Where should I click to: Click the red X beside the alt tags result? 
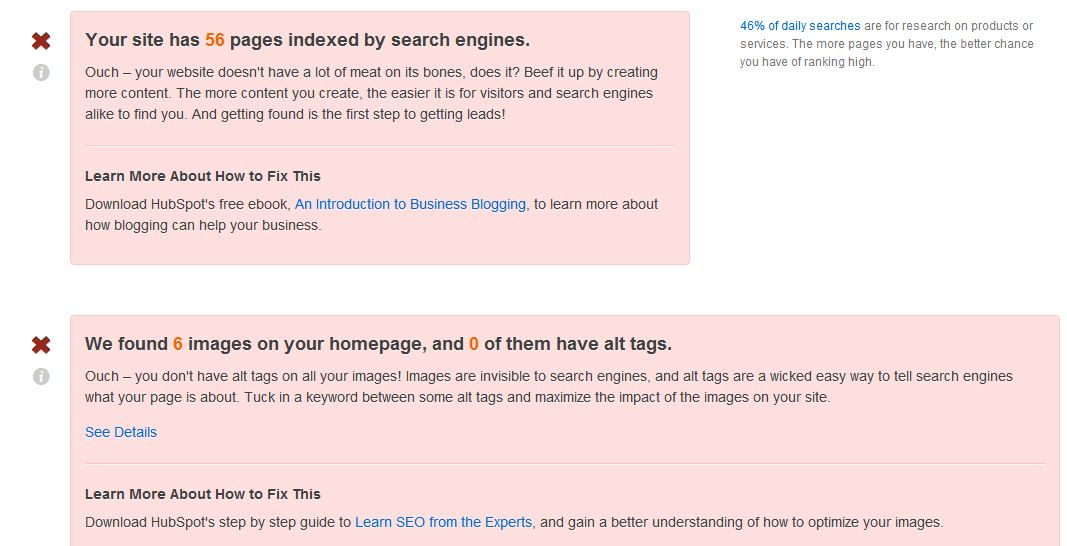point(41,344)
